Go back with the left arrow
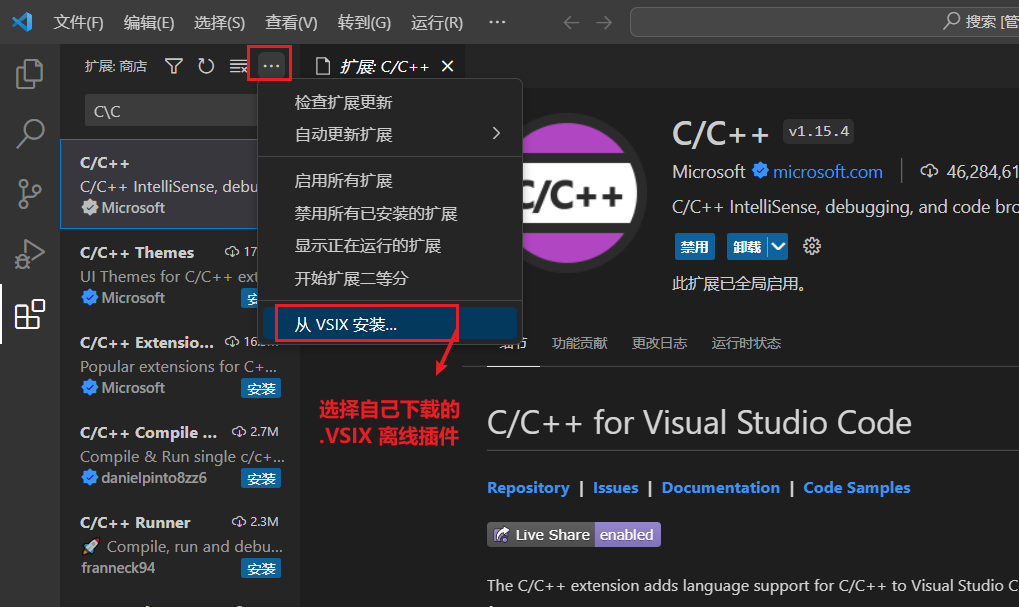 tap(571, 23)
